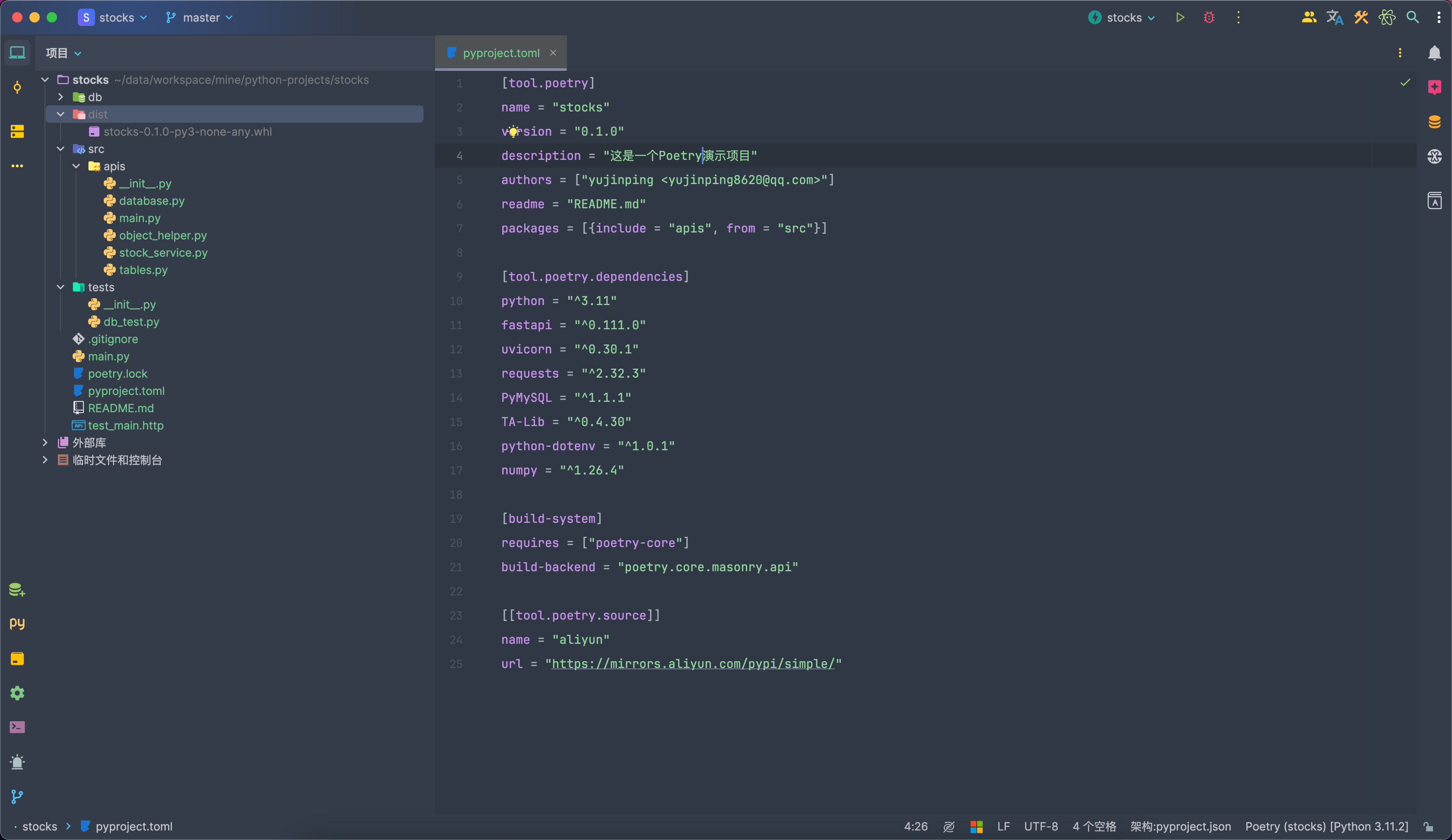This screenshot has height=840, width=1452.
Task: Open the Terminal tool window
Action: click(x=17, y=727)
